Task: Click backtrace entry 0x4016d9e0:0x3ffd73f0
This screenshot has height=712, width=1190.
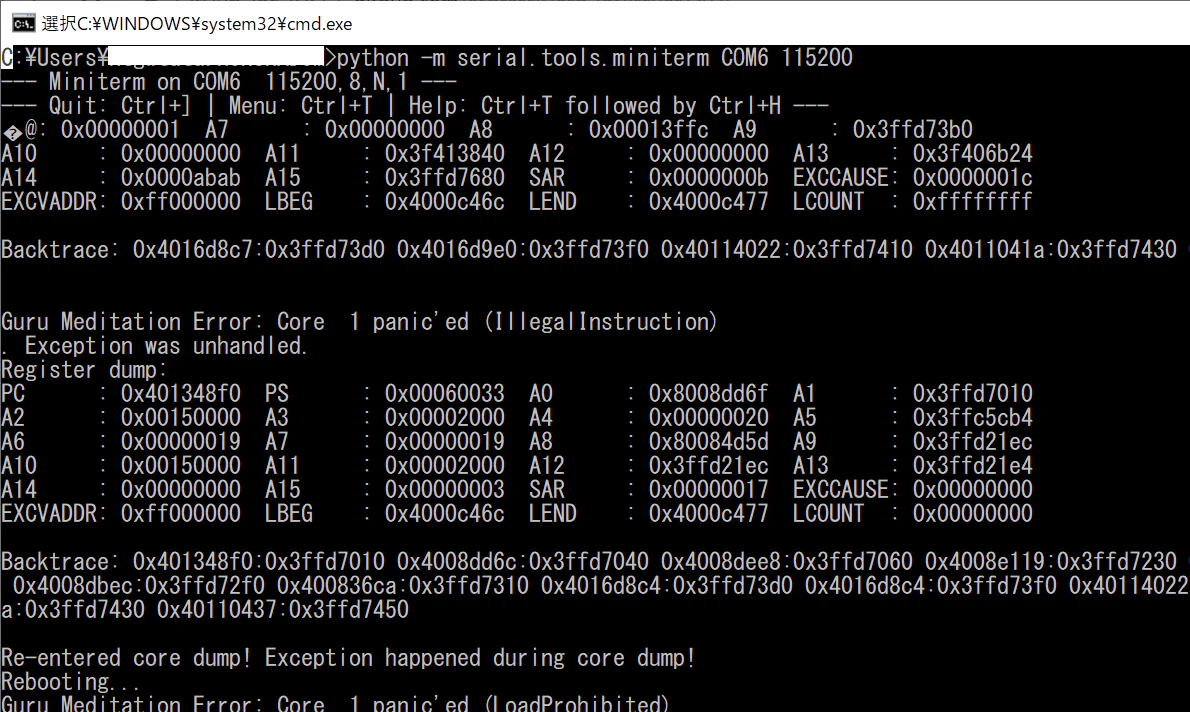Action: click(522, 250)
